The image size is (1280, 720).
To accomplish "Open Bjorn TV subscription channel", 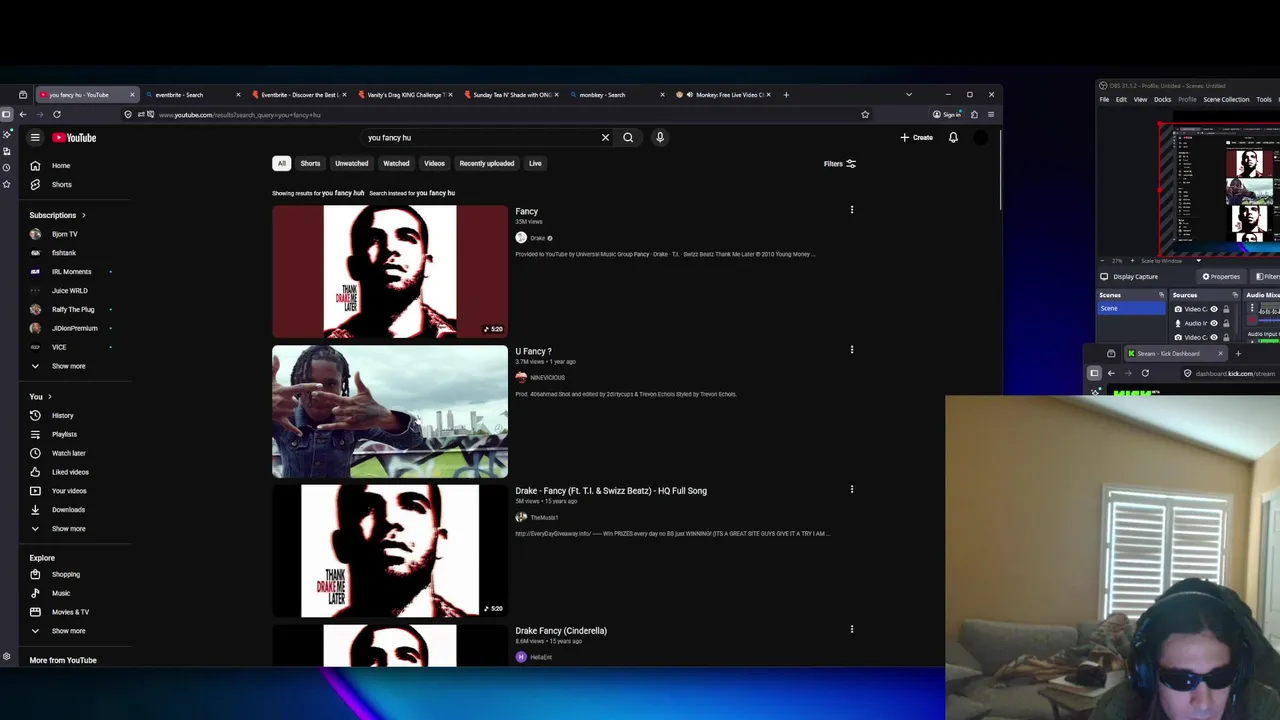I will [65, 234].
